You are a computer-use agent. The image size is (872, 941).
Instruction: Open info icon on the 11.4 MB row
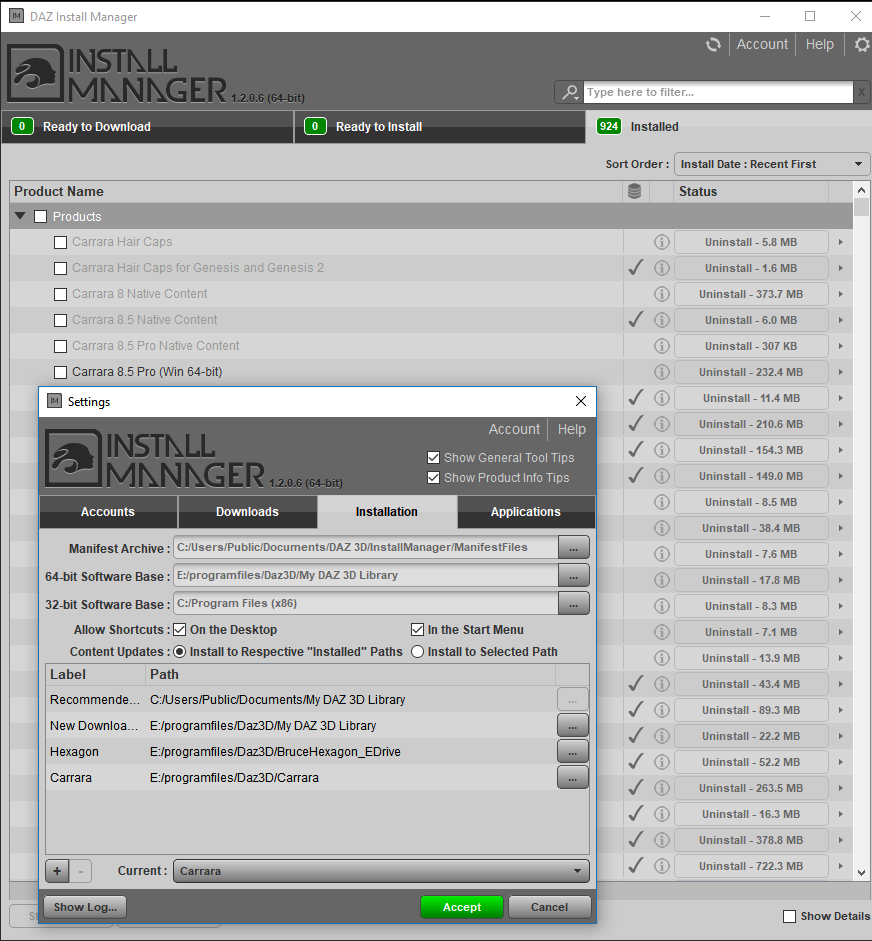[661, 398]
